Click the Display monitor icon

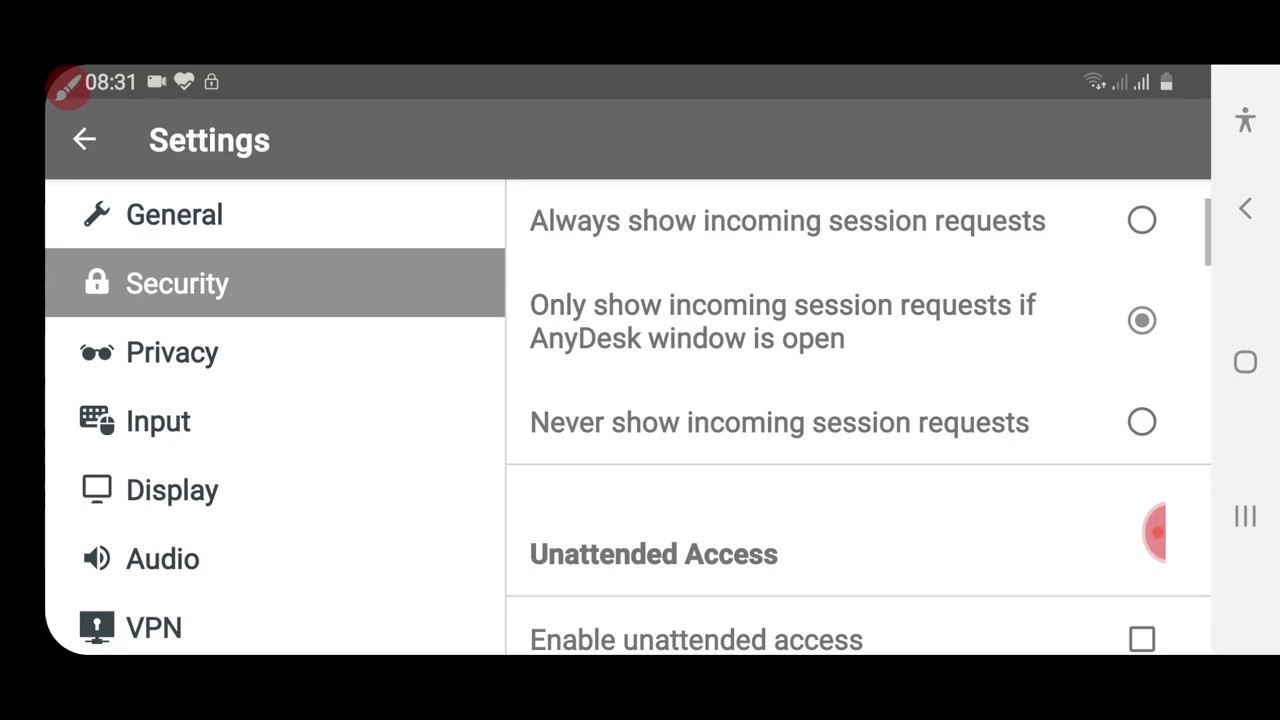(x=97, y=489)
